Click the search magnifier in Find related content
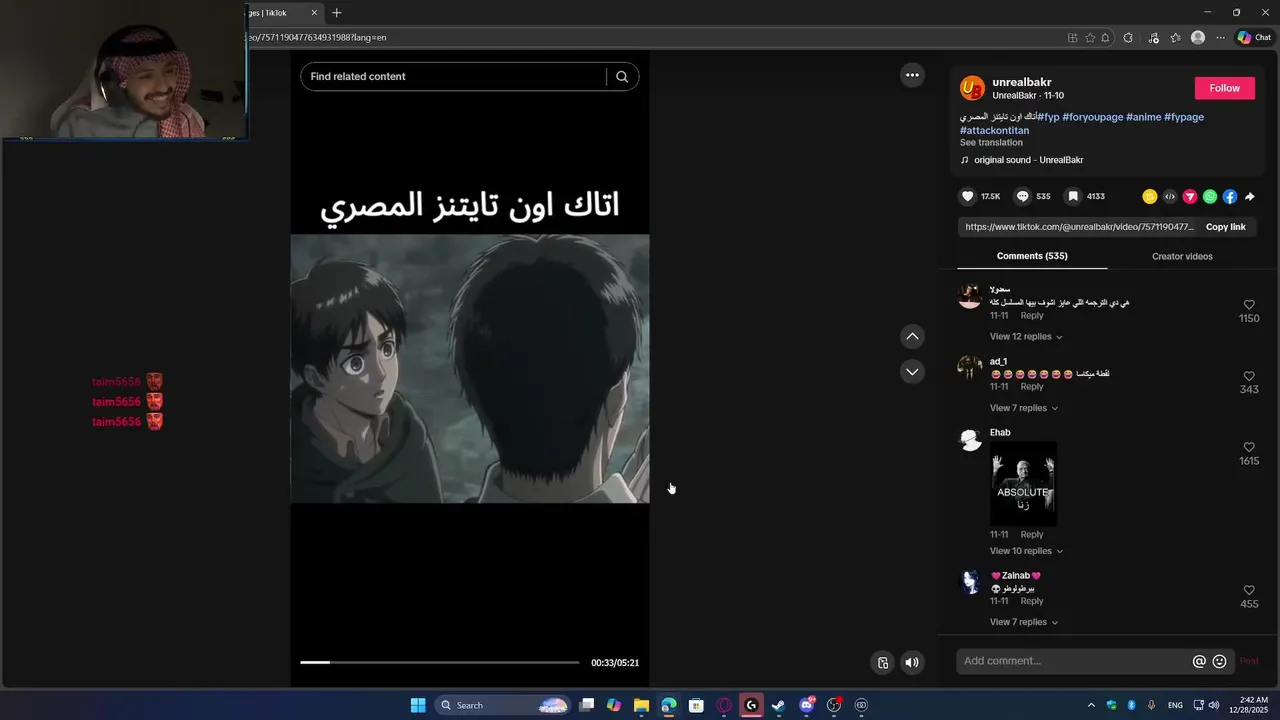The width and height of the screenshot is (1280, 720). tap(622, 77)
